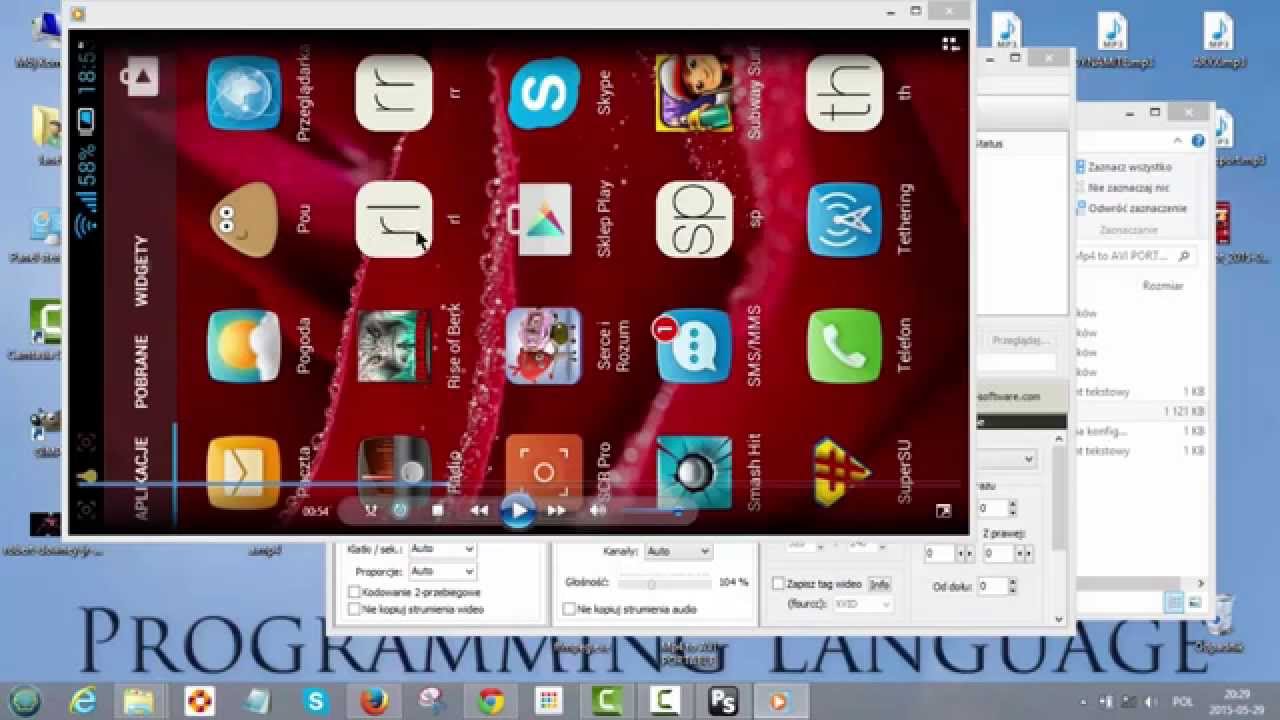Adjust the Głośność slider

[664, 583]
